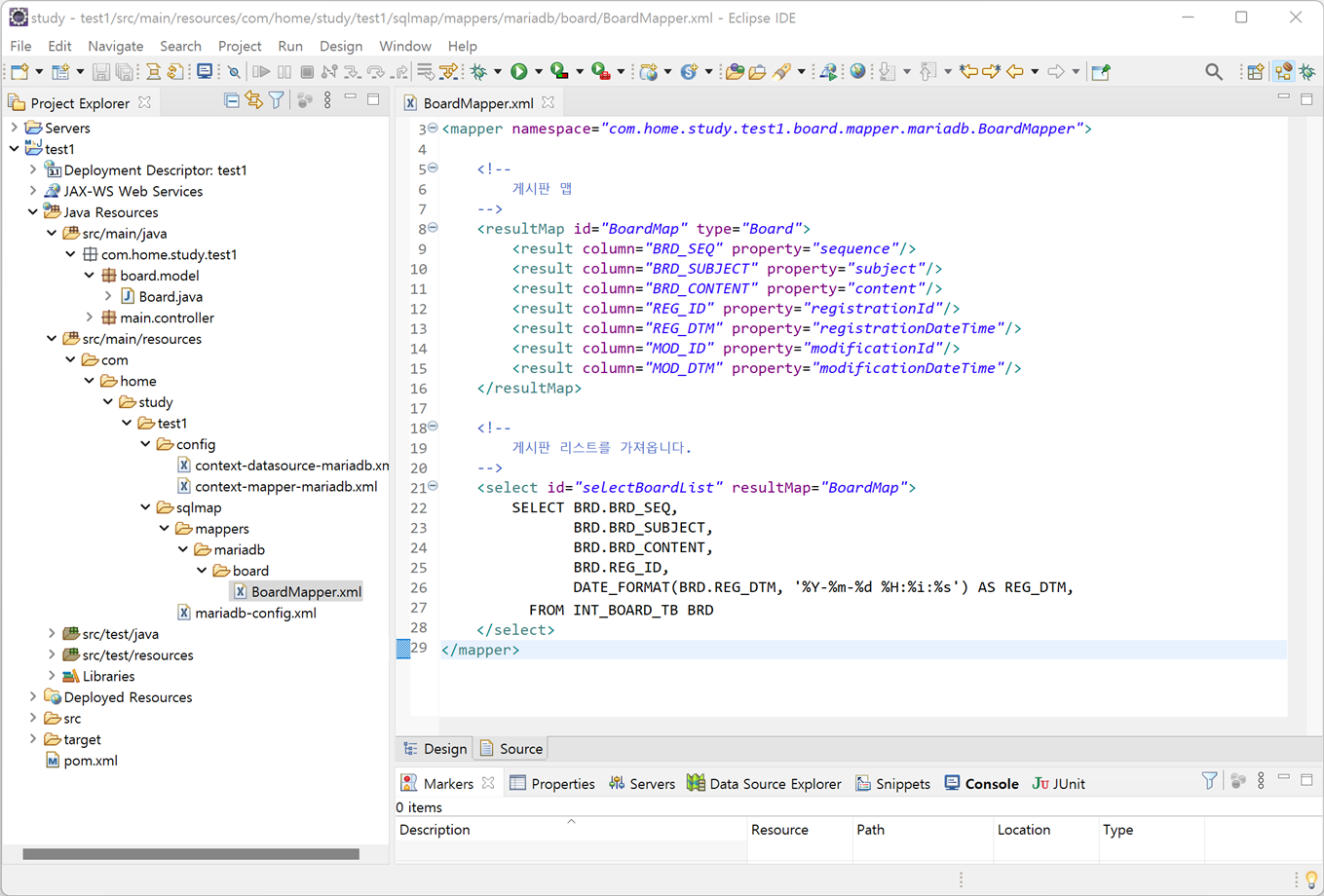Image resolution: width=1324 pixels, height=896 pixels.
Task: Click the green Run button in toolbar
Action: tap(519, 71)
